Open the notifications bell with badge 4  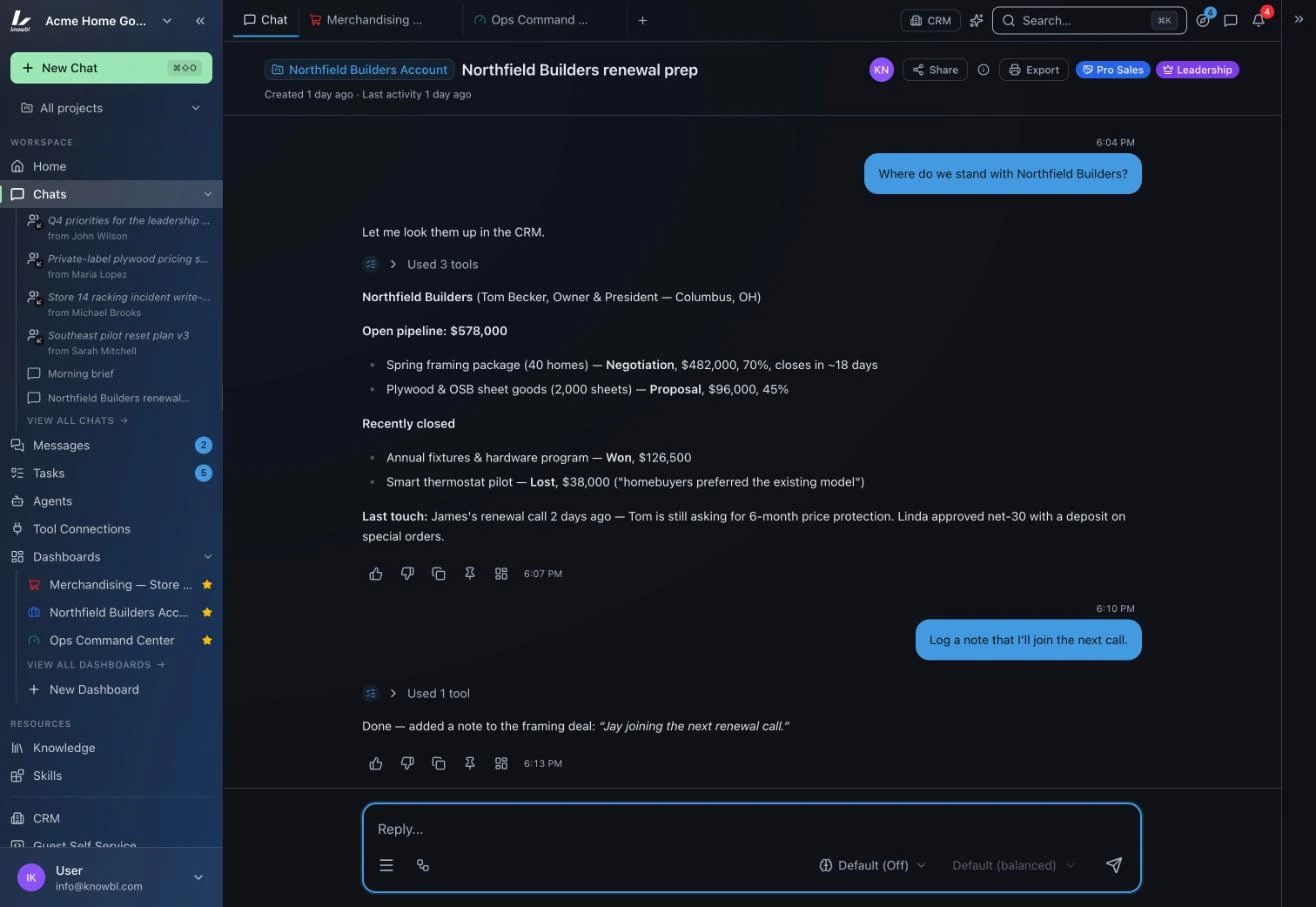coord(1259,20)
